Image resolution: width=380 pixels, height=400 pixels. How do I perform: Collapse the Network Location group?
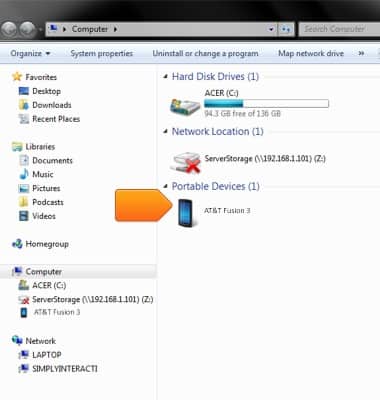click(x=165, y=132)
